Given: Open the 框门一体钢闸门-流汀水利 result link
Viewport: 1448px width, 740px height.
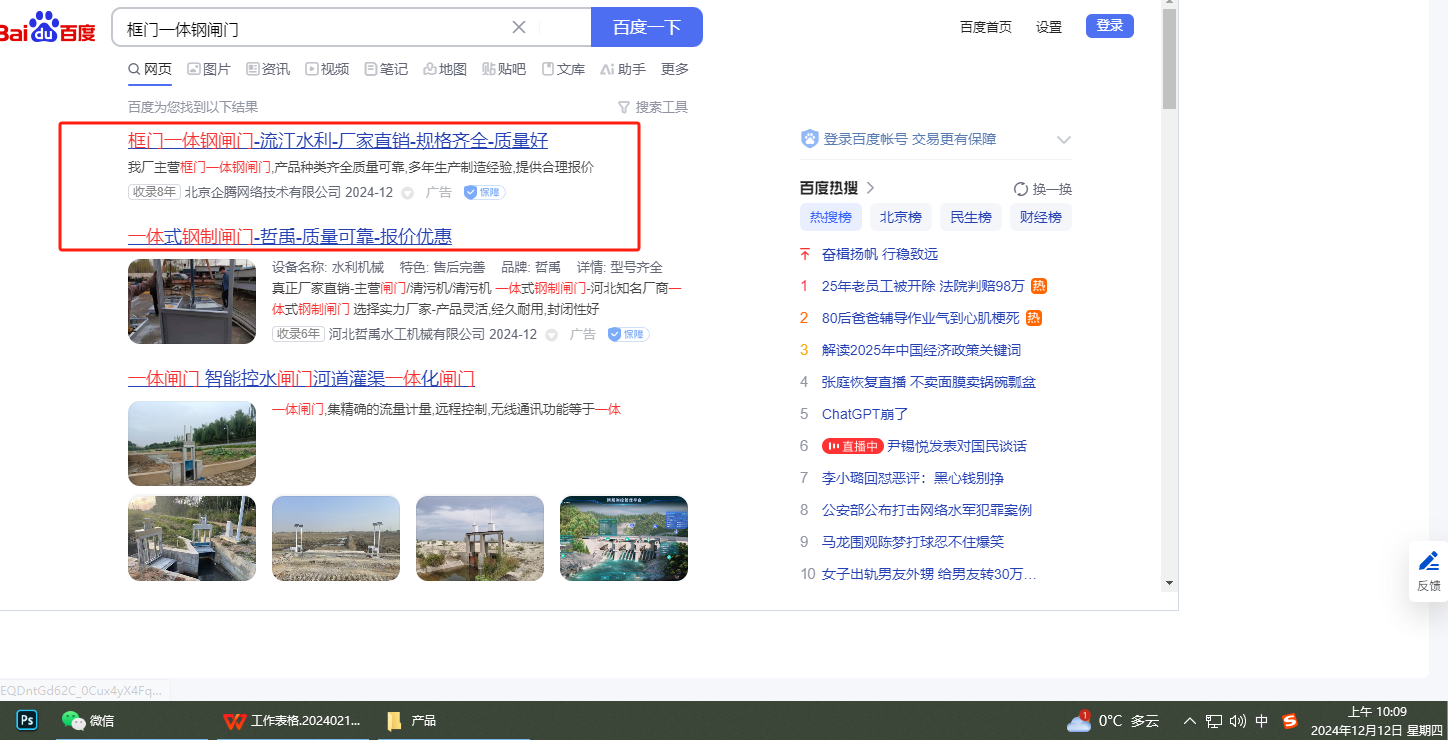Looking at the screenshot, I should tap(338, 140).
